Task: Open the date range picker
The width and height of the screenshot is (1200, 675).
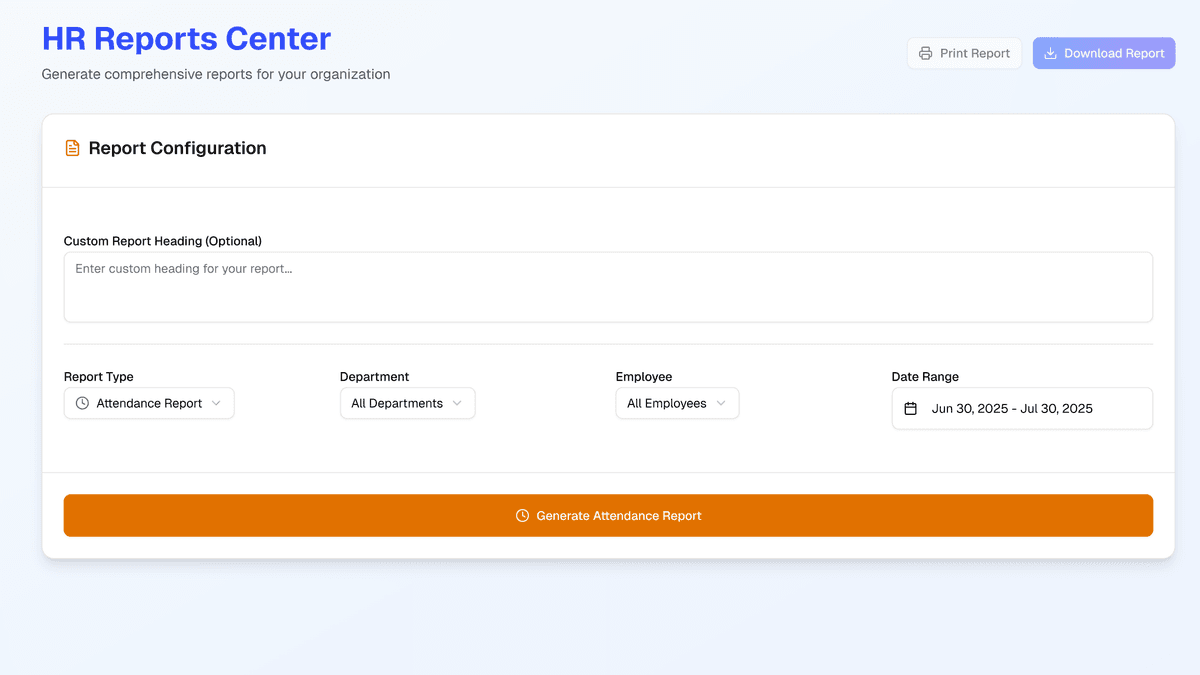Action: coord(1022,408)
